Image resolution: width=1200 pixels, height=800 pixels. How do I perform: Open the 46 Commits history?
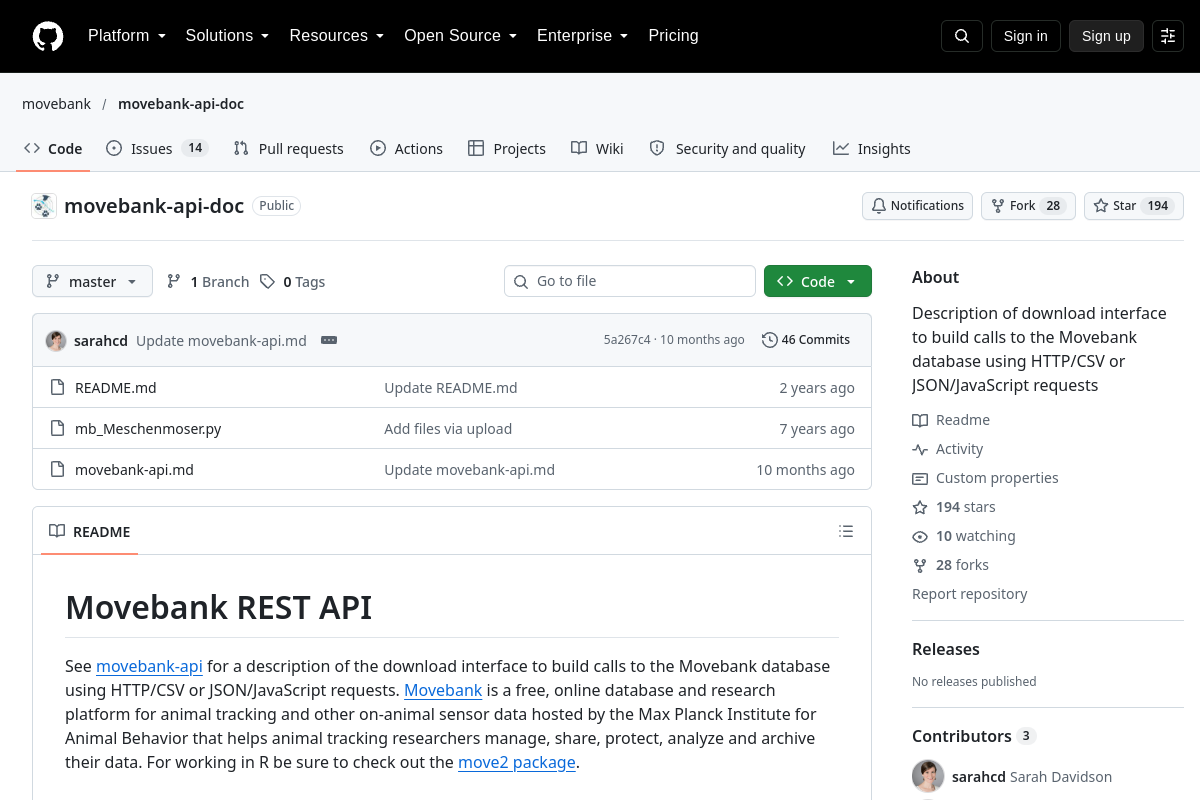coord(806,340)
